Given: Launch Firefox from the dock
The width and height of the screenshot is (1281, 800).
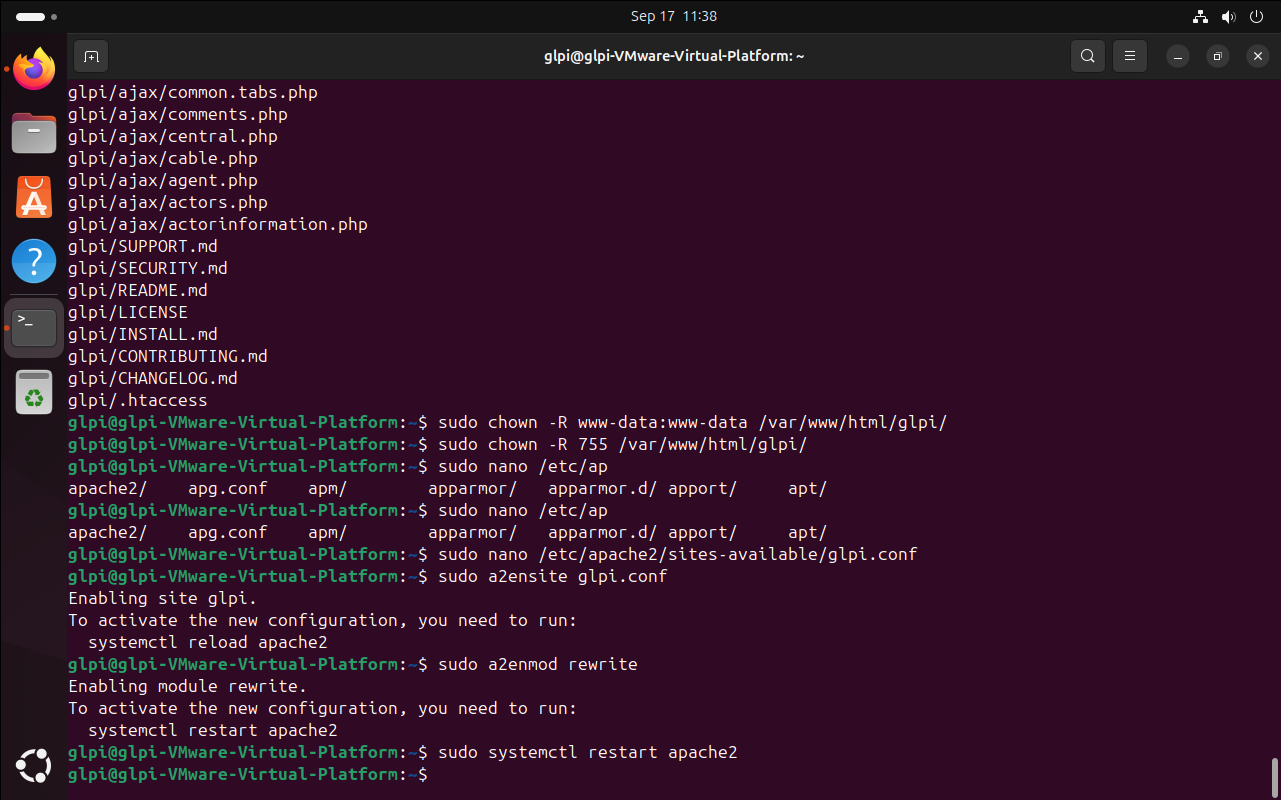Looking at the screenshot, I should 34,70.
